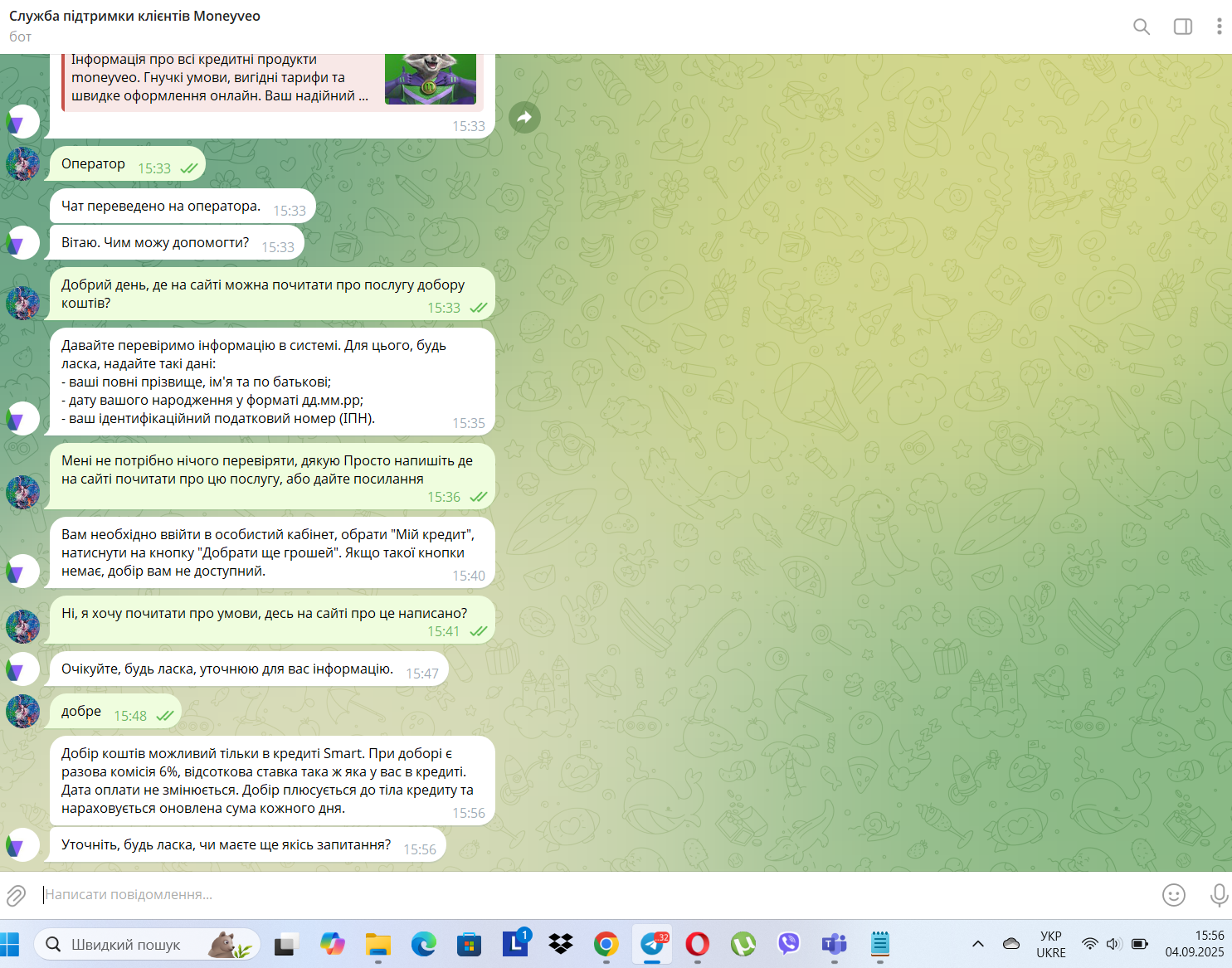Open volume speaker tray icon
Screen dimensions: 1232x968
1114,944
